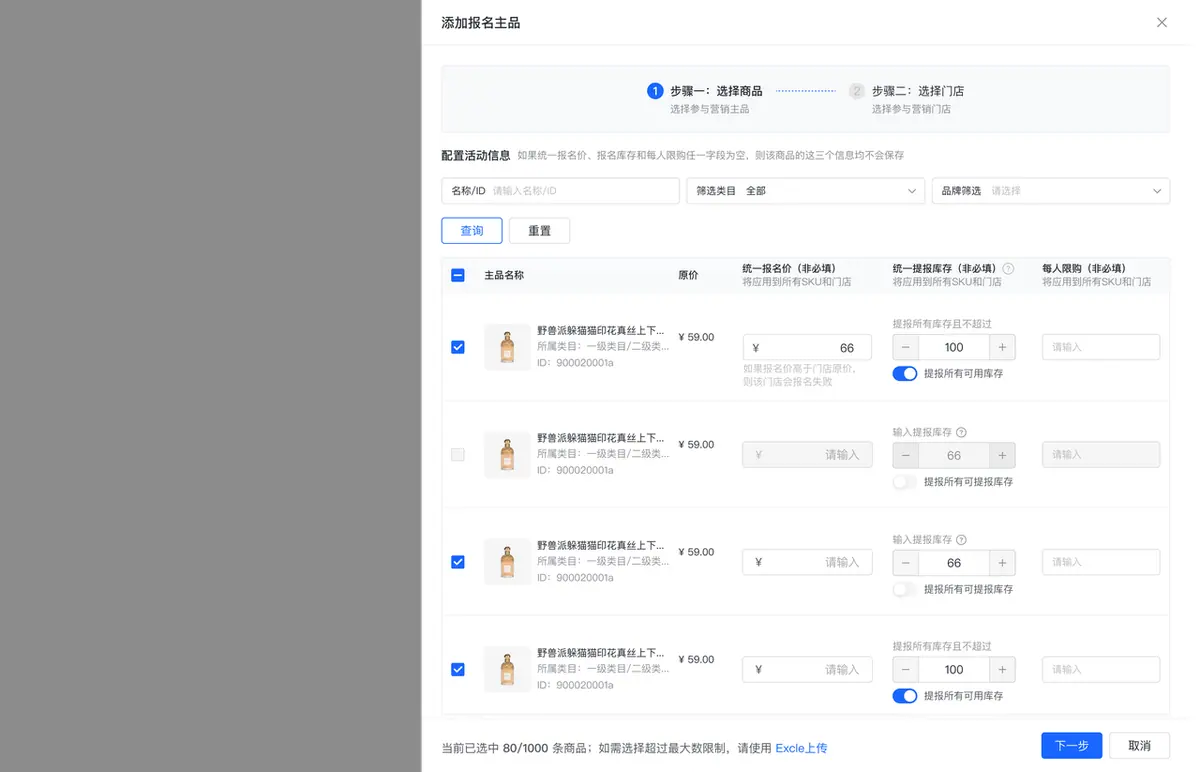Click product name 野兽派躲猫猫 in third row
This screenshot has width=1200, height=772.
600,545
